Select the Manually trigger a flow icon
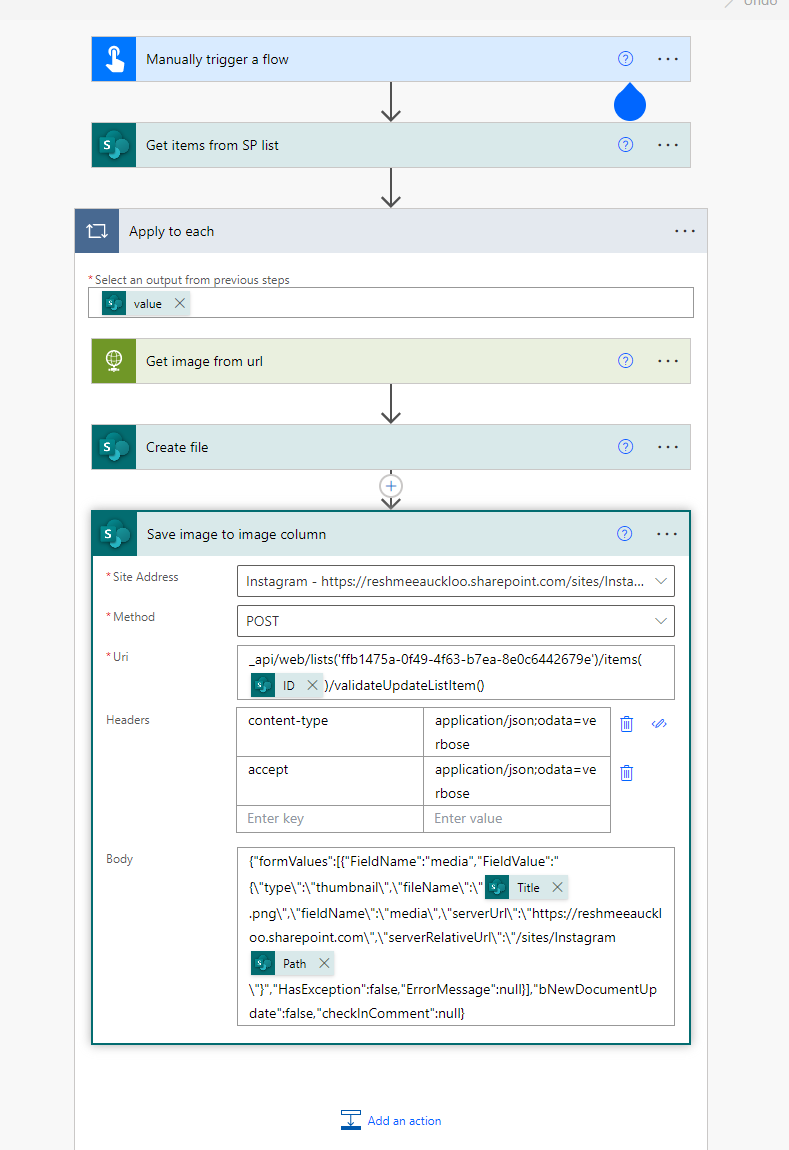The height and width of the screenshot is (1150, 789). coord(113,58)
